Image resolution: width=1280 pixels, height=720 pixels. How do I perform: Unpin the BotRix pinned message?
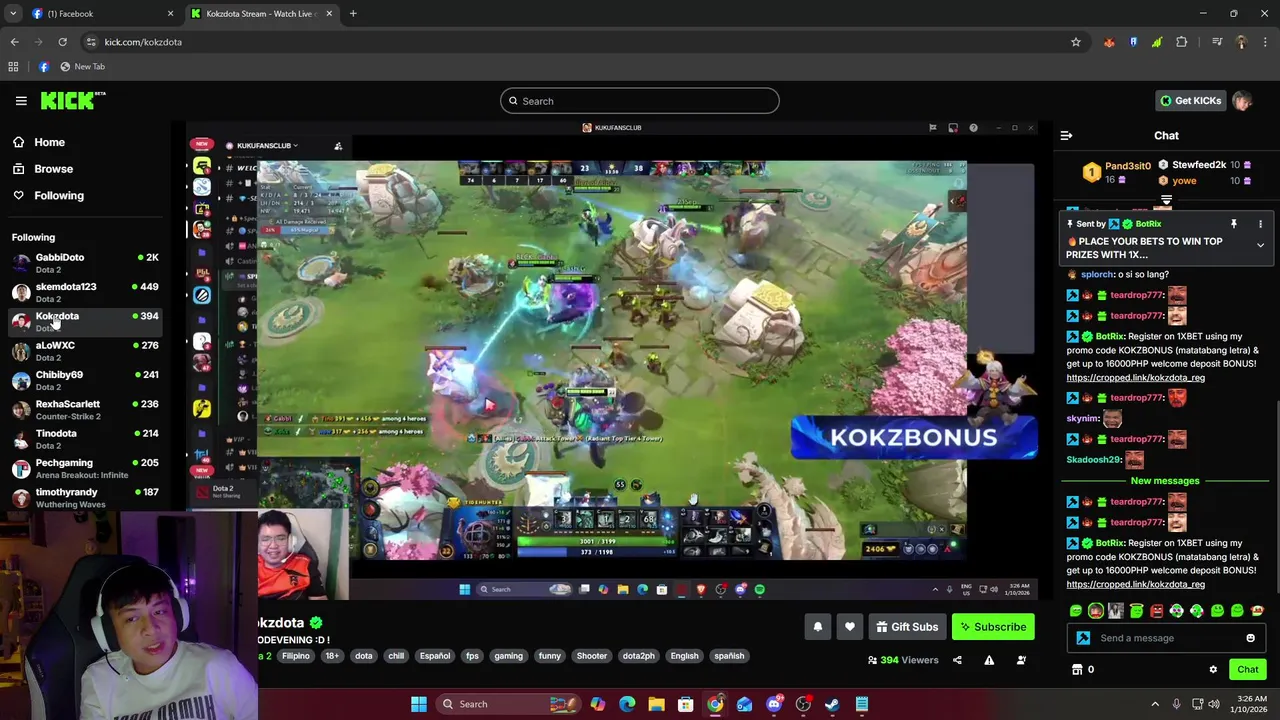(1234, 224)
